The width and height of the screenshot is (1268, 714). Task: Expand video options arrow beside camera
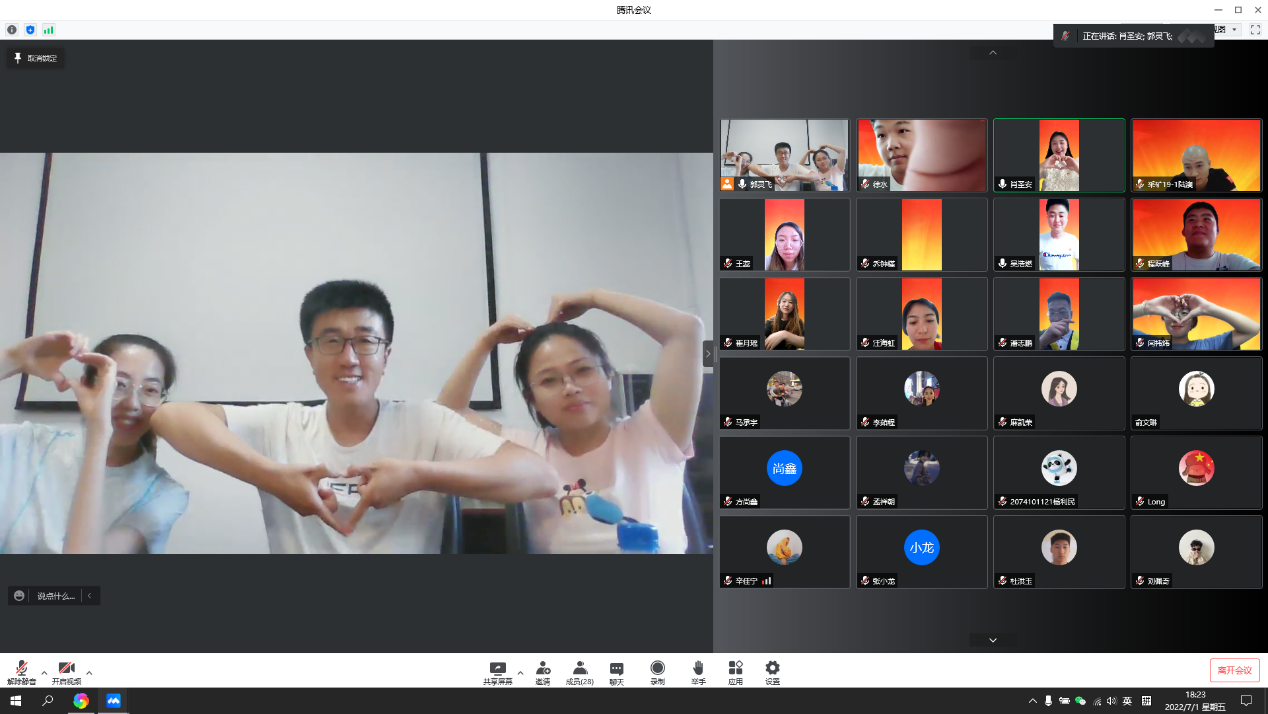point(89,672)
